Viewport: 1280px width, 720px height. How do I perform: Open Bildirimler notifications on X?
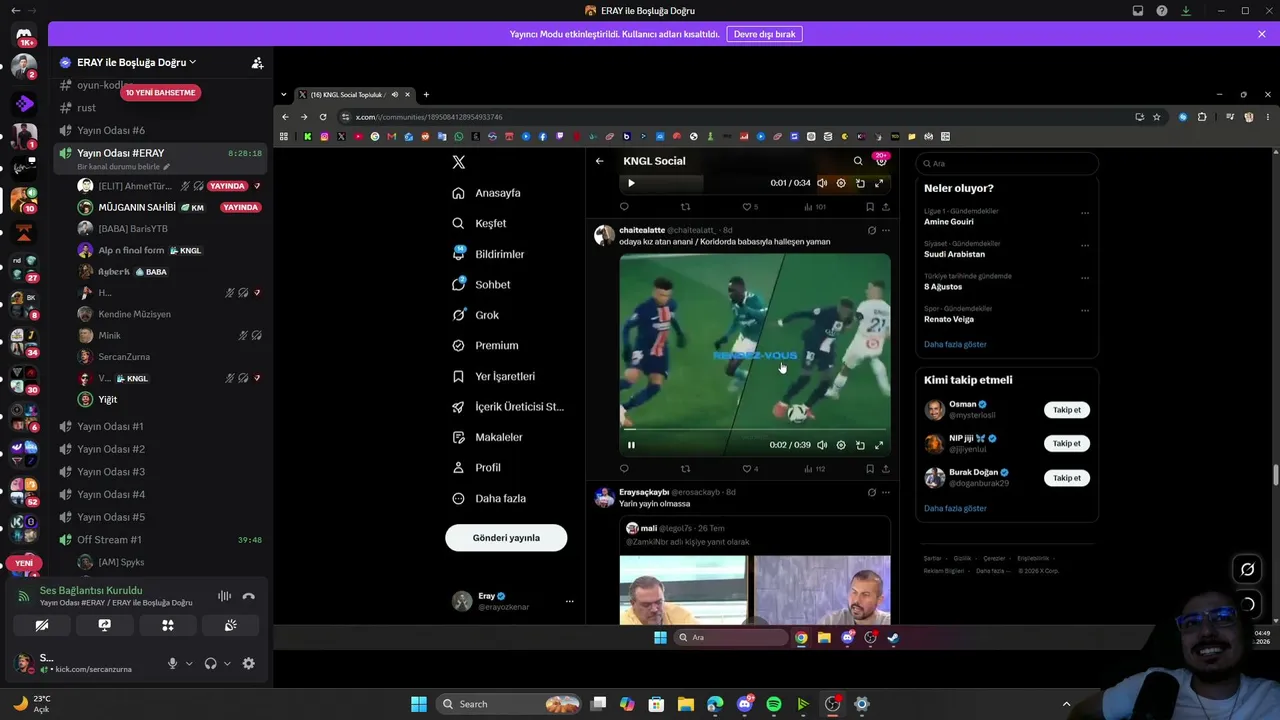coord(488,254)
